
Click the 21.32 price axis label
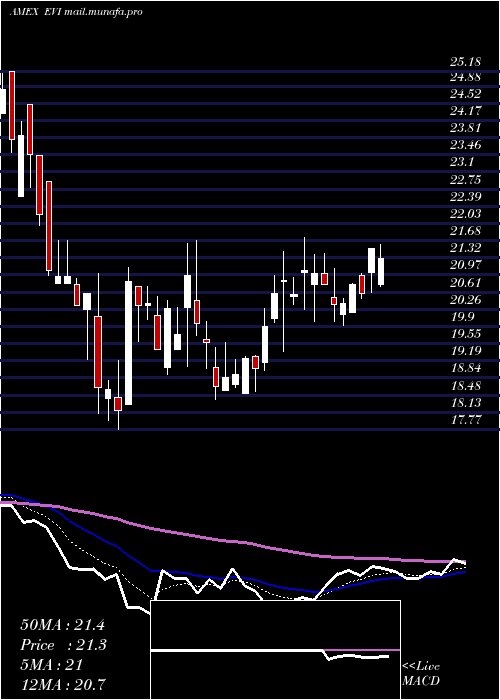[465, 248]
